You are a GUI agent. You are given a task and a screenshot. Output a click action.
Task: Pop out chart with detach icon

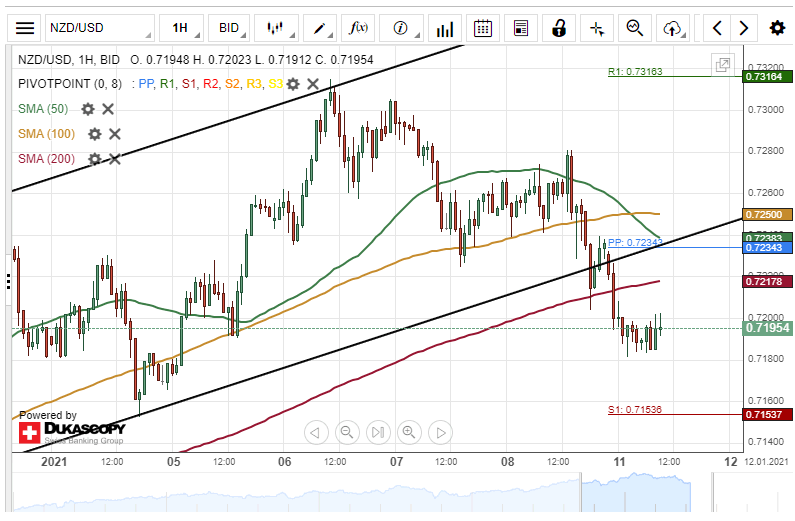722,66
